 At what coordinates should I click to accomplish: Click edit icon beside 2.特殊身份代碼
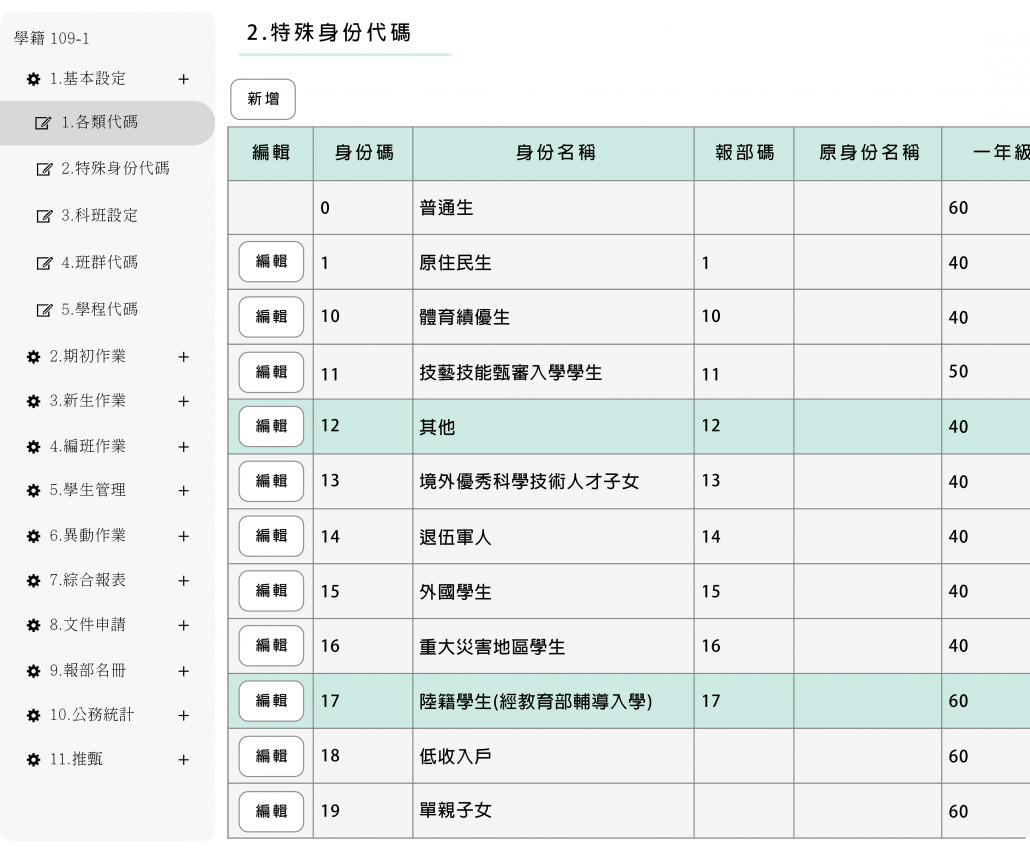pos(44,169)
